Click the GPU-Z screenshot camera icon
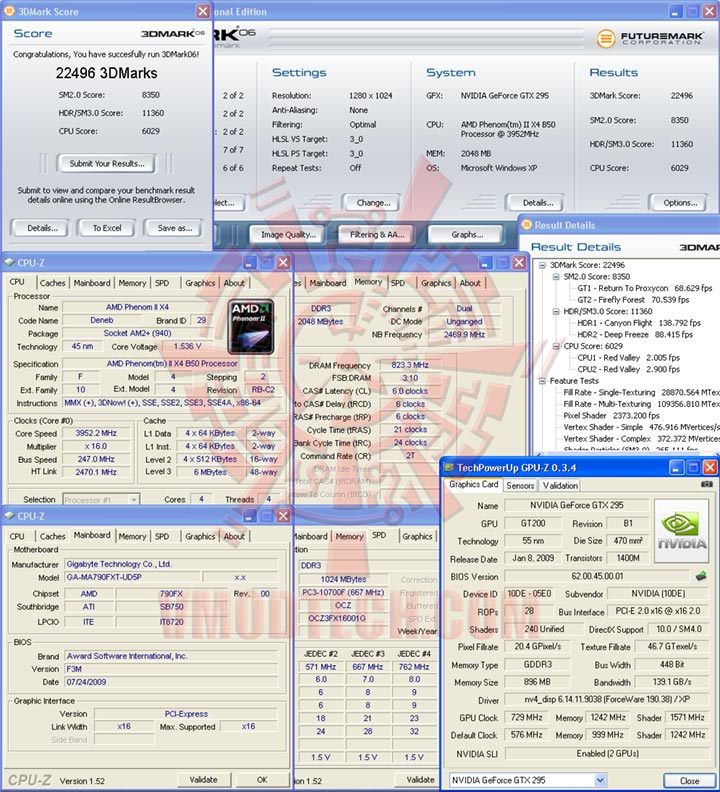 pos(706,484)
